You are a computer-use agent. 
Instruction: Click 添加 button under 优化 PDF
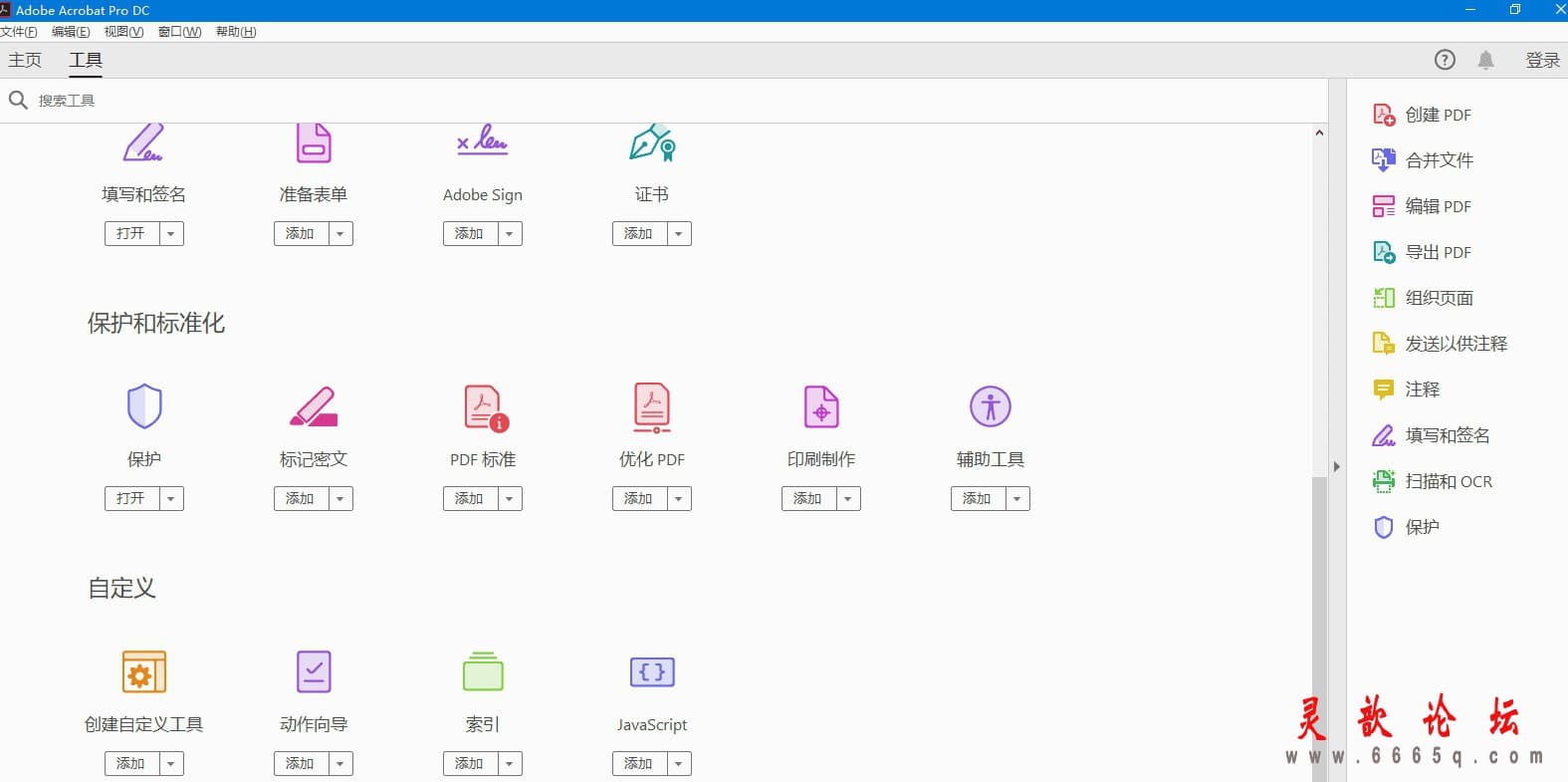[639, 499]
